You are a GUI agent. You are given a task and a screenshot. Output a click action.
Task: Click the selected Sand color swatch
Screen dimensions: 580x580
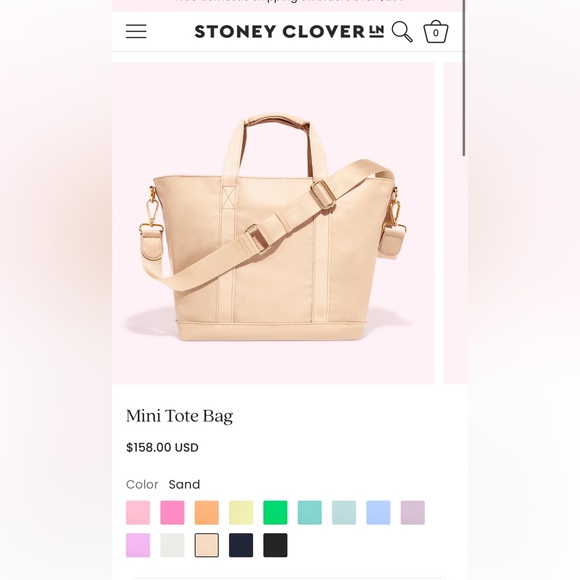coord(207,545)
